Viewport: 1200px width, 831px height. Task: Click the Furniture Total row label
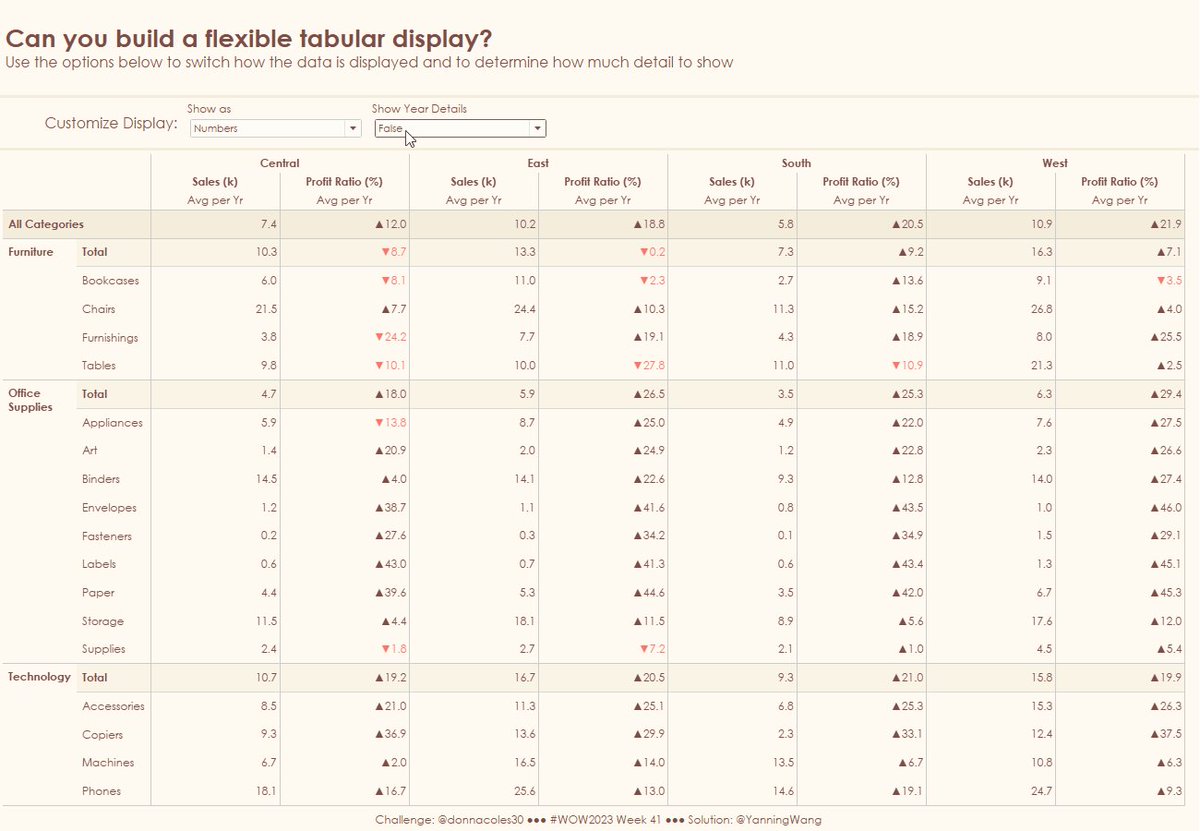[x=95, y=252]
